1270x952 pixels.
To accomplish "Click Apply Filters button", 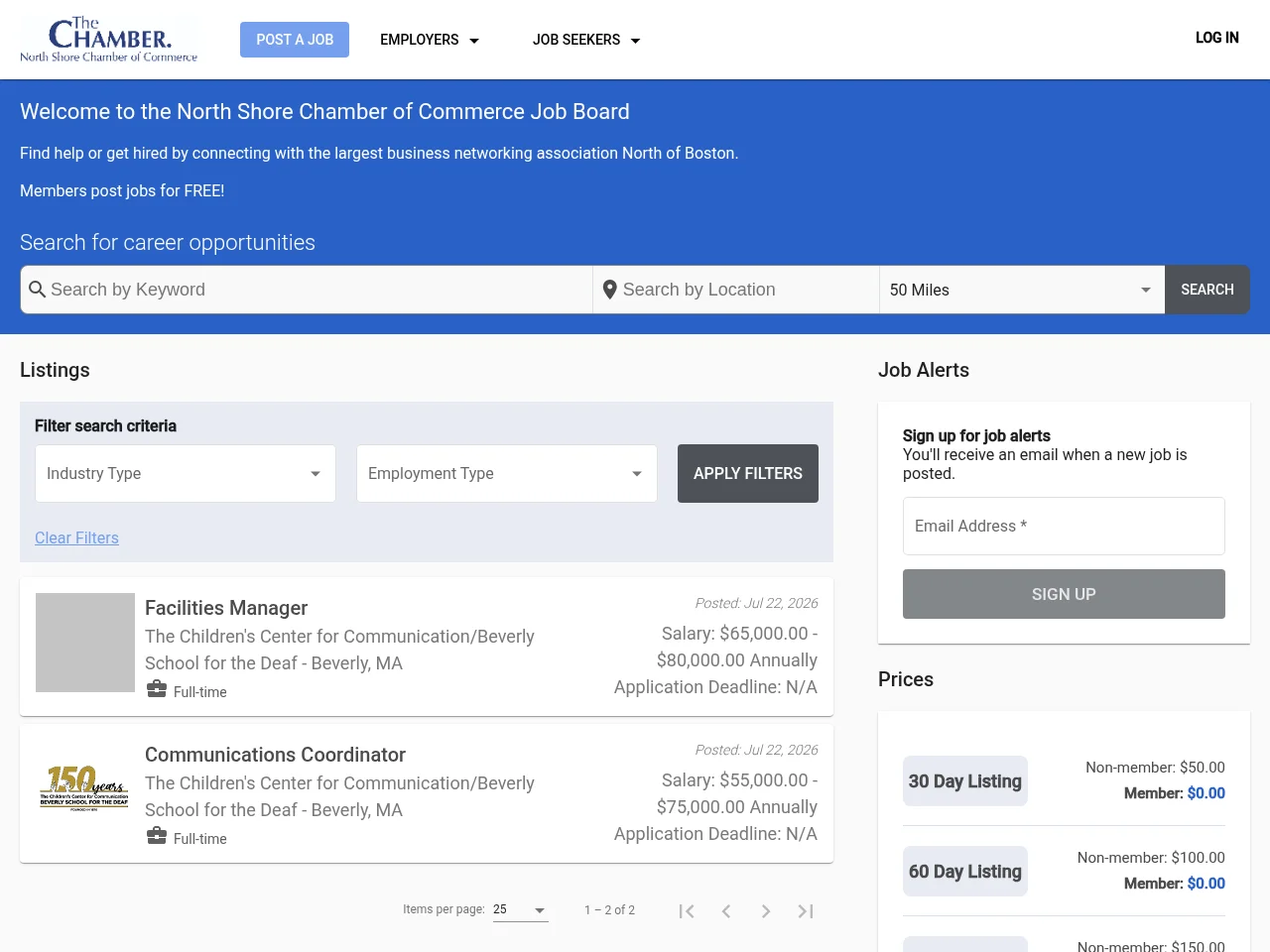I will coord(748,473).
